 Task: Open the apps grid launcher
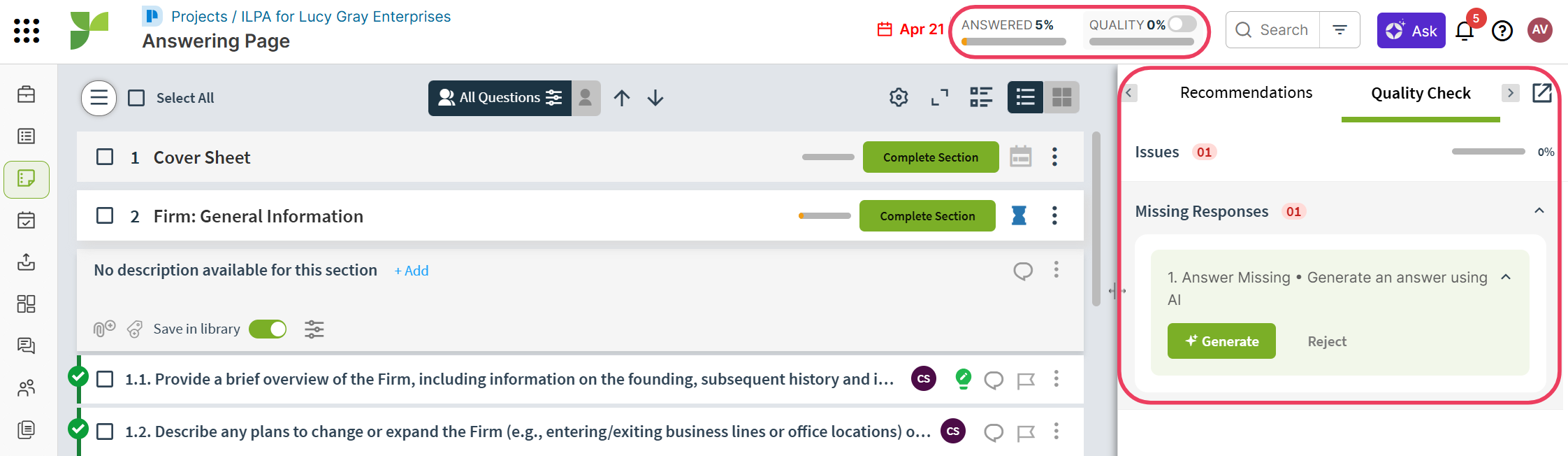tap(27, 31)
